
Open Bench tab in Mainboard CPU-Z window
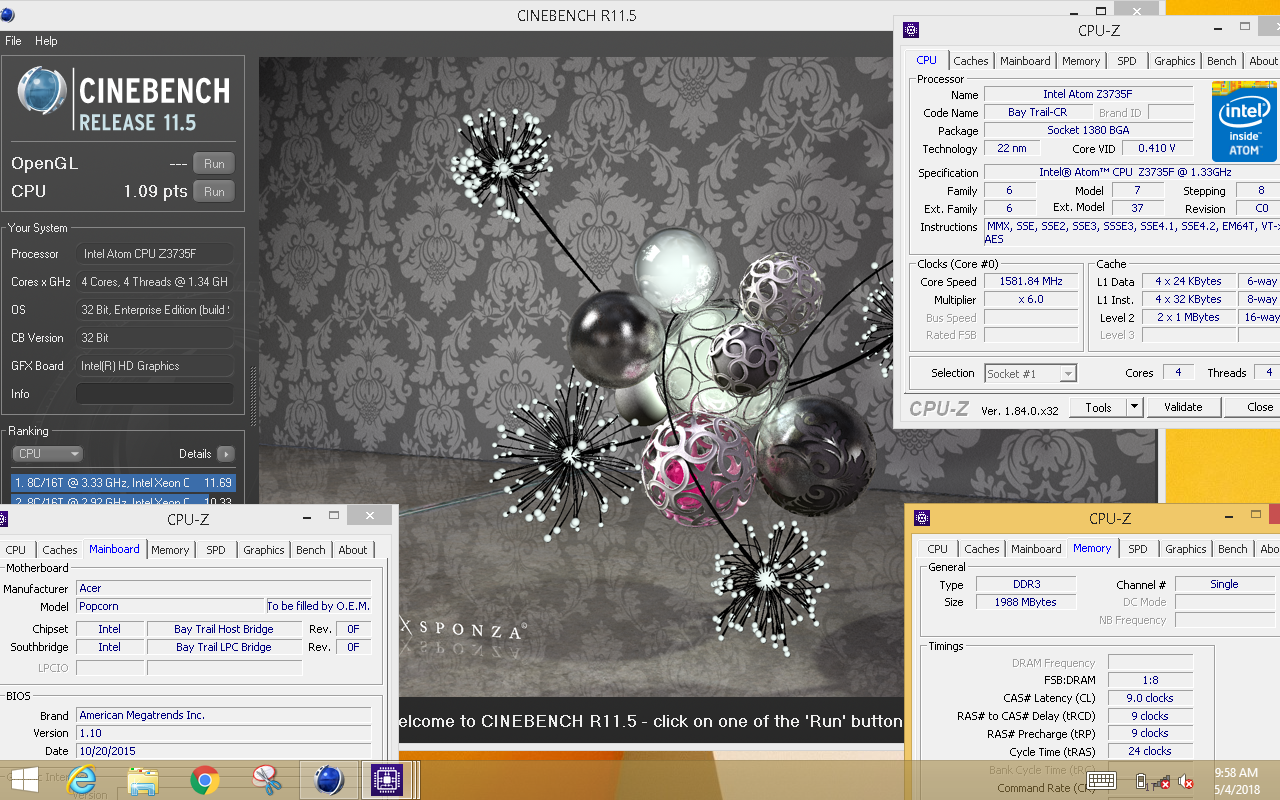point(310,550)
